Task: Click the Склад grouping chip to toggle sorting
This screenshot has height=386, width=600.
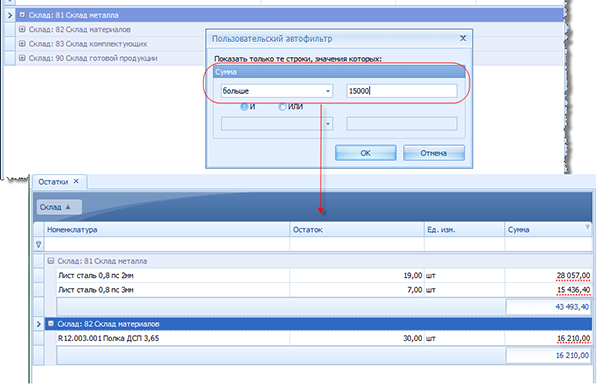Action: click(x=59, y=207)
